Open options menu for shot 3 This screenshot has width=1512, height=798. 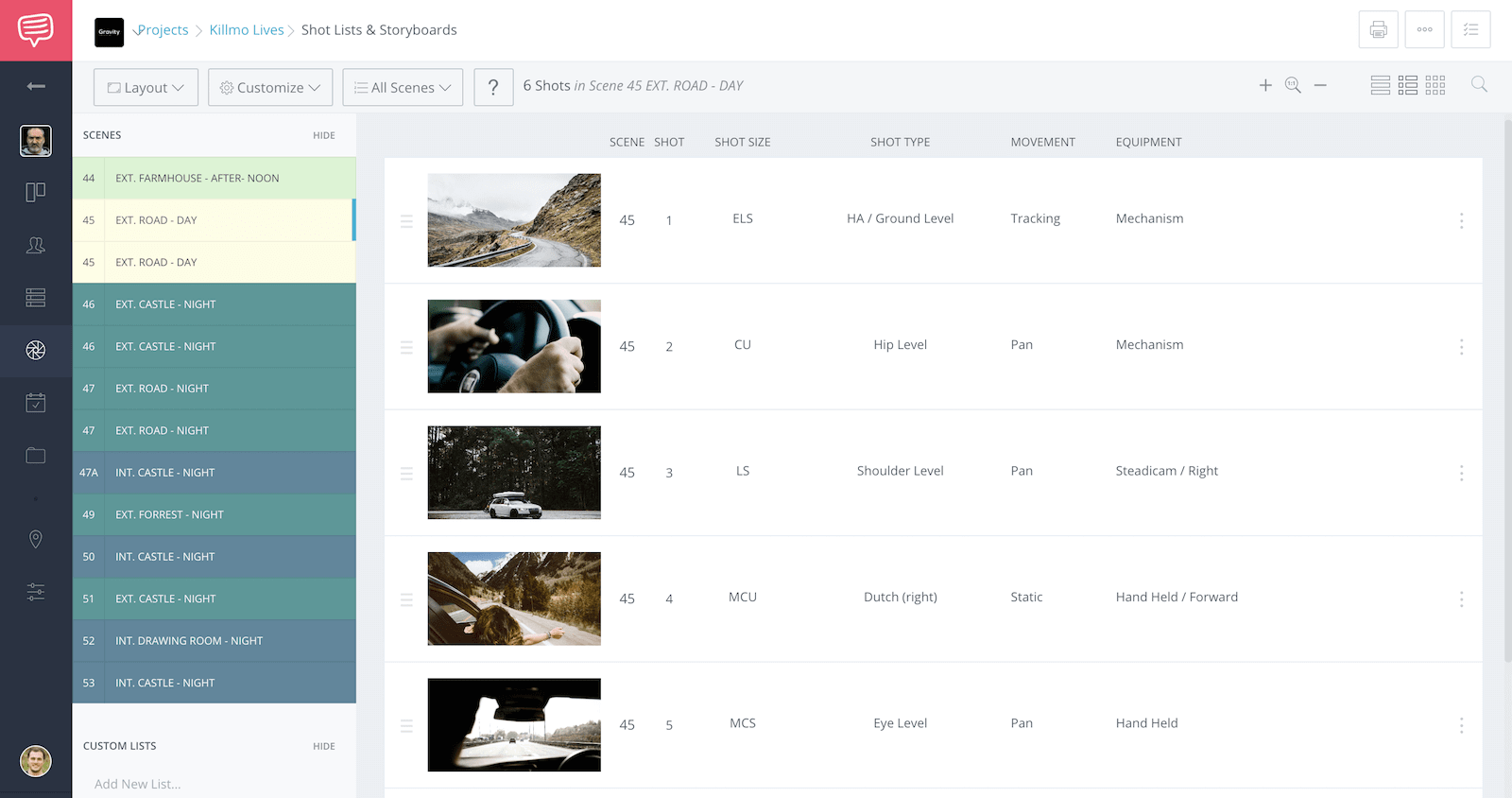click(1461, 473)
